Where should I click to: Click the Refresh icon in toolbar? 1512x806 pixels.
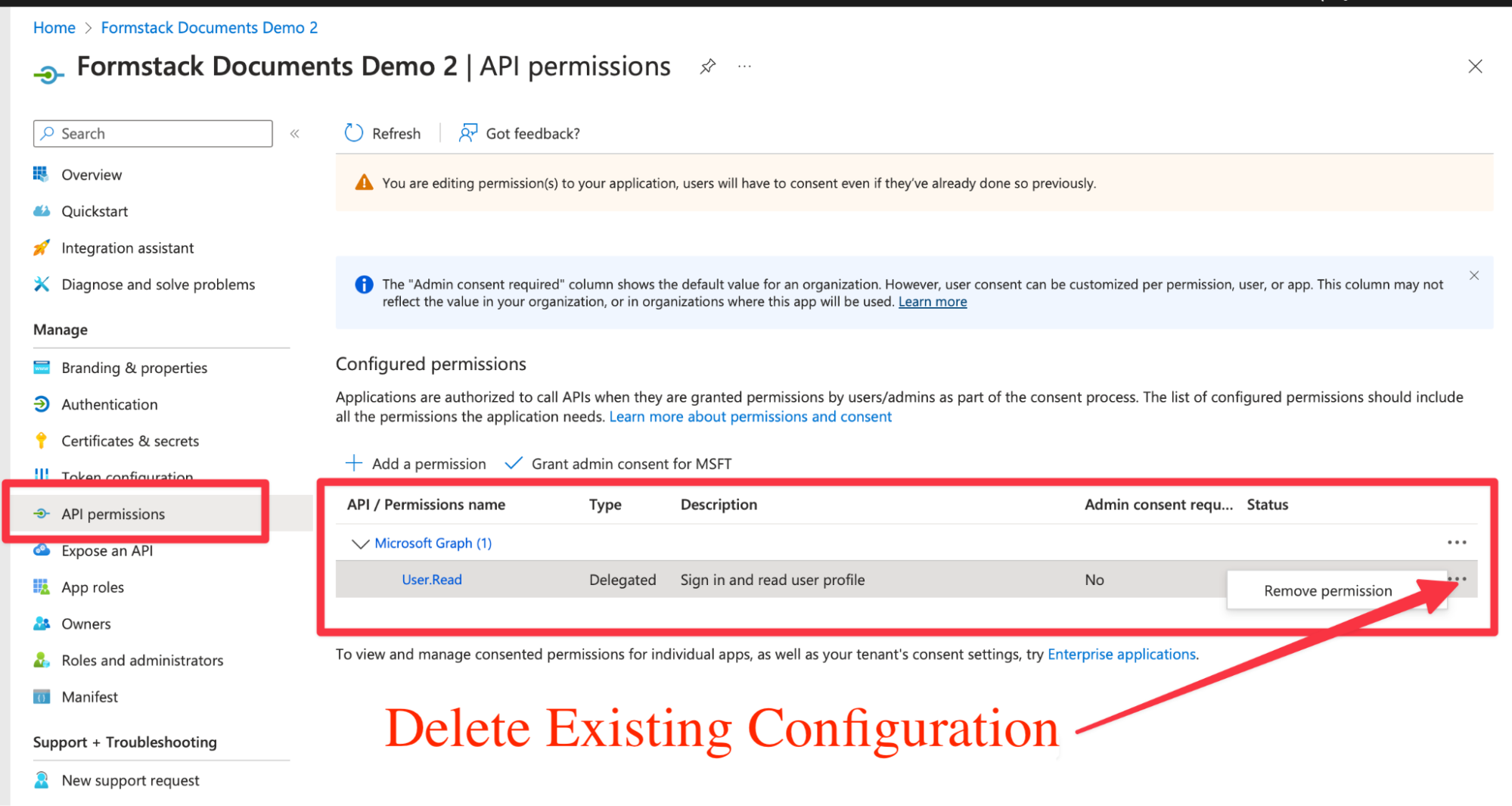coord(354,133)
